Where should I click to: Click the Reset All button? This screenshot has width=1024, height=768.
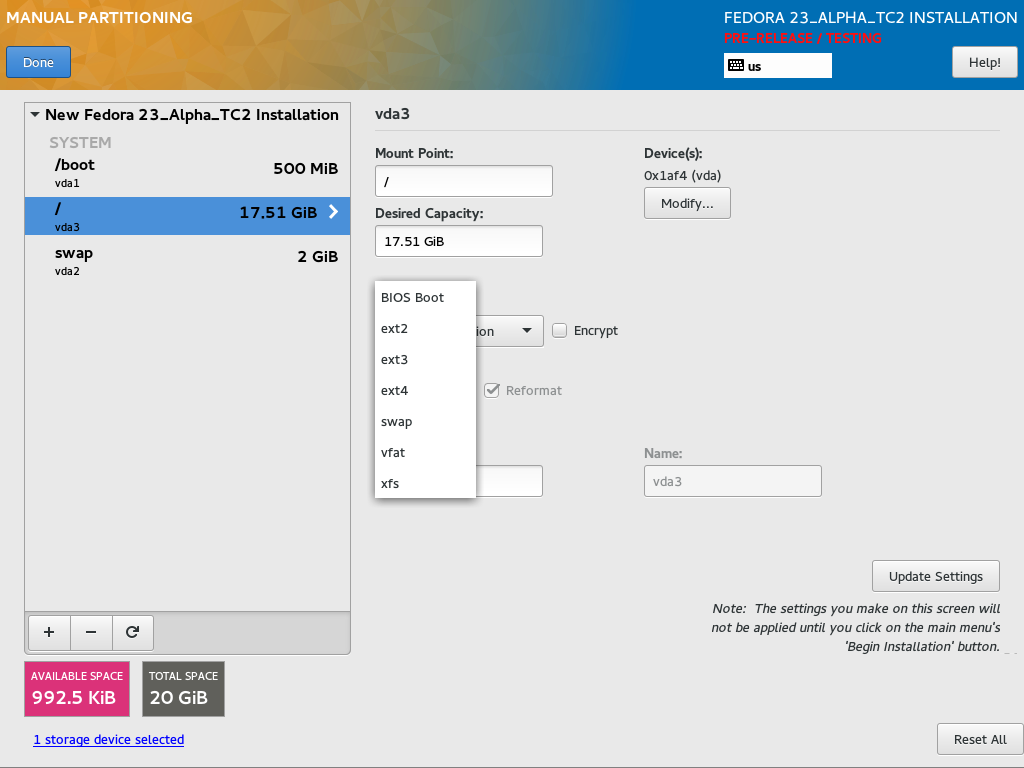980,739
